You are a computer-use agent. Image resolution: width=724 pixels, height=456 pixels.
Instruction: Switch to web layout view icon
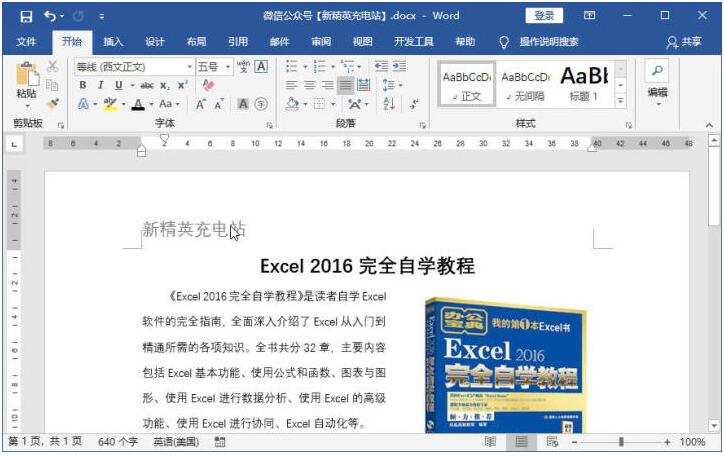point(552,442)
